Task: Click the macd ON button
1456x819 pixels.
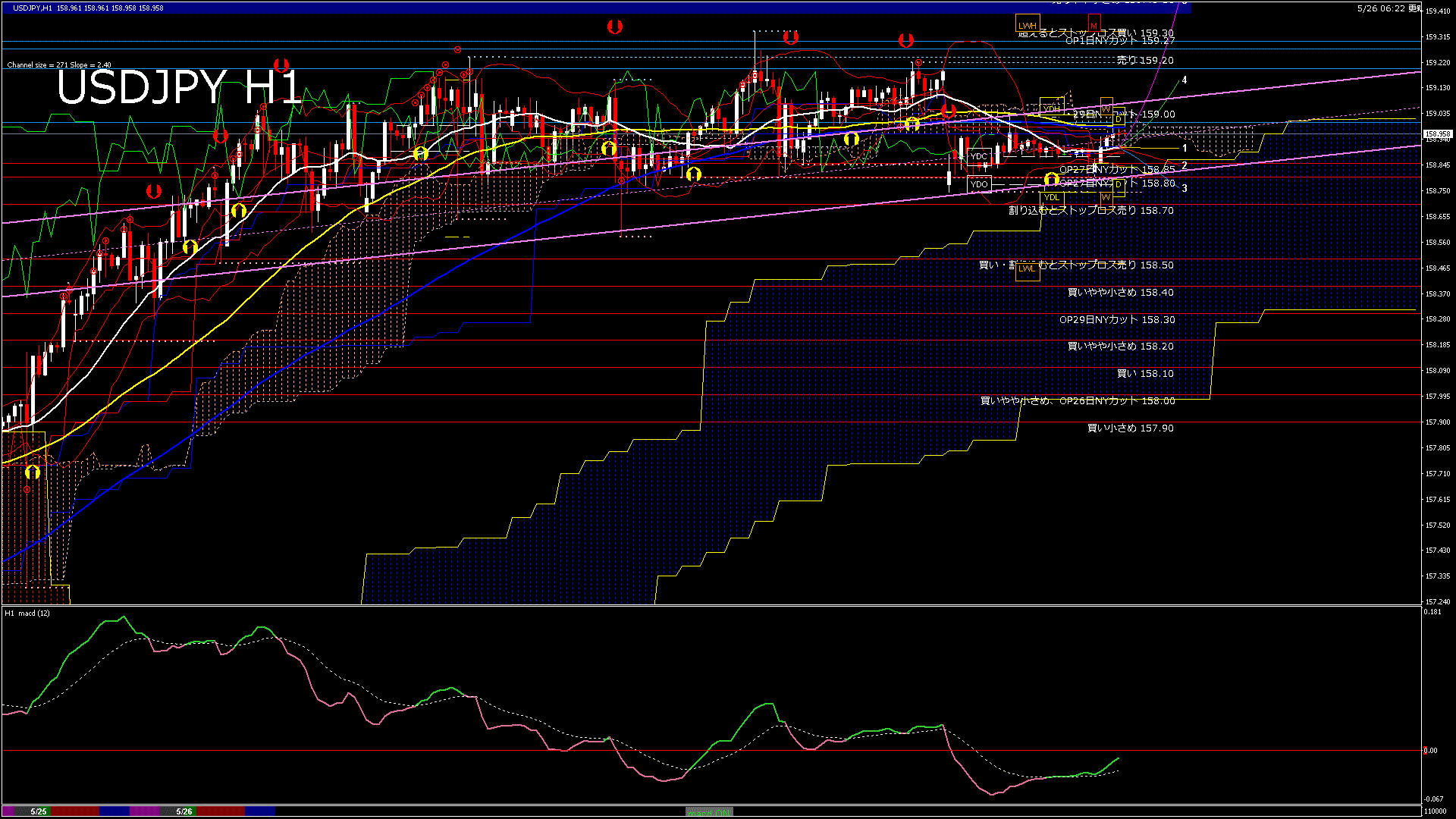Action: pos(709,812)
